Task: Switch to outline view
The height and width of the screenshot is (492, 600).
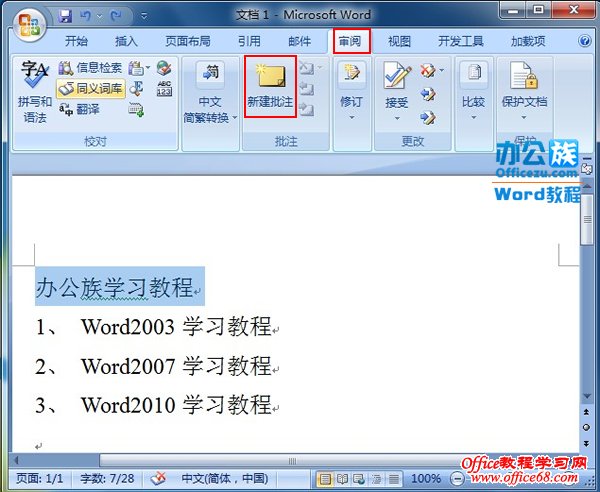Action: tap(377, 479)
